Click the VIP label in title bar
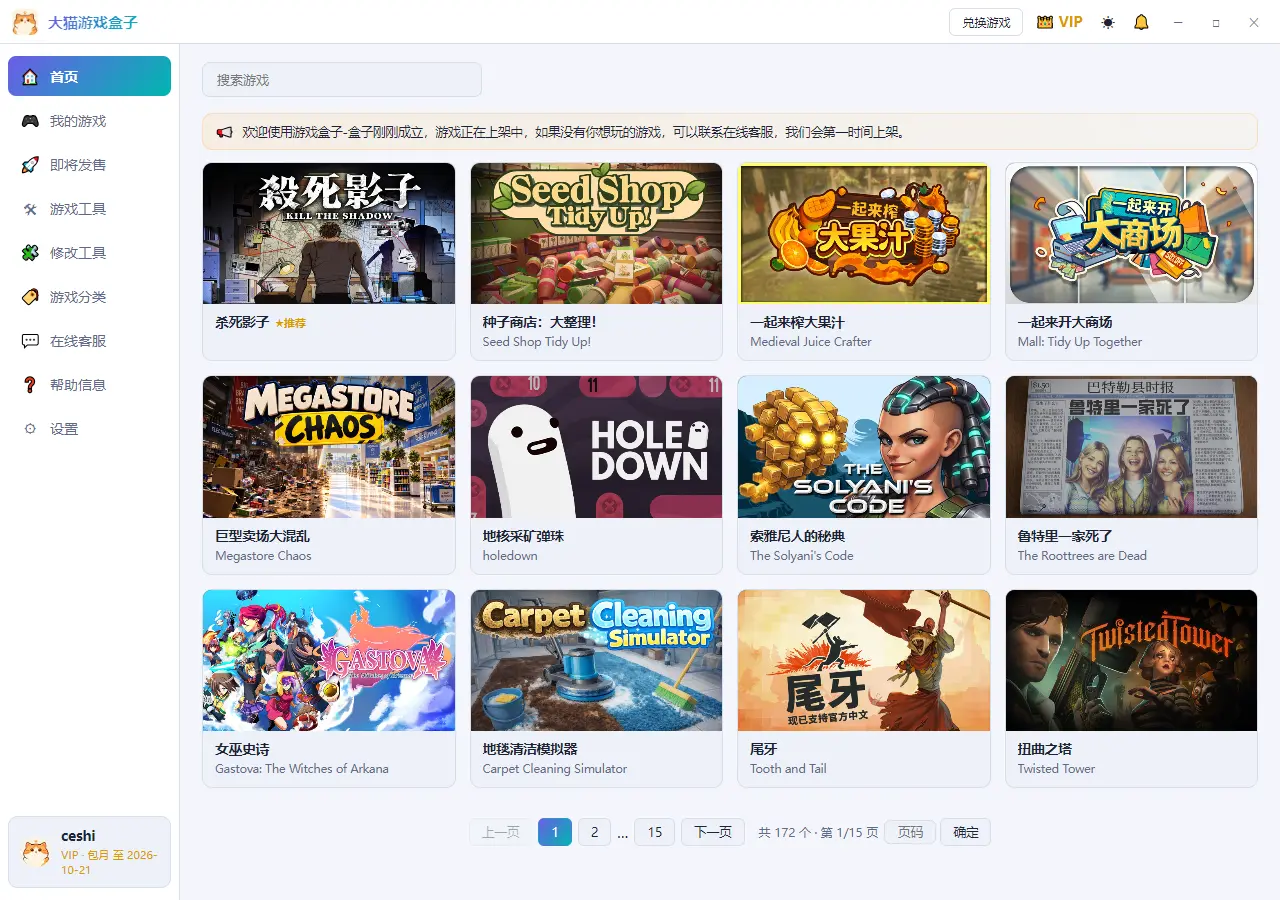Viewport: 1280px width, 900px height. (x=1071, y=22)
